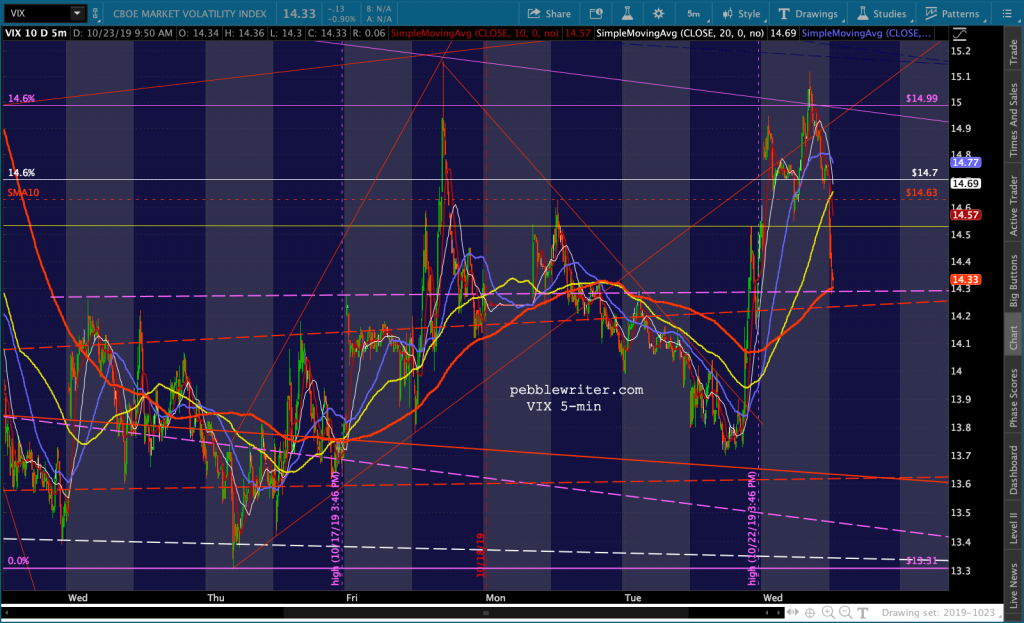This screenshot has width=1024, height=623.
Task: Click the $13.31 magenta level label
Action: 921,560
